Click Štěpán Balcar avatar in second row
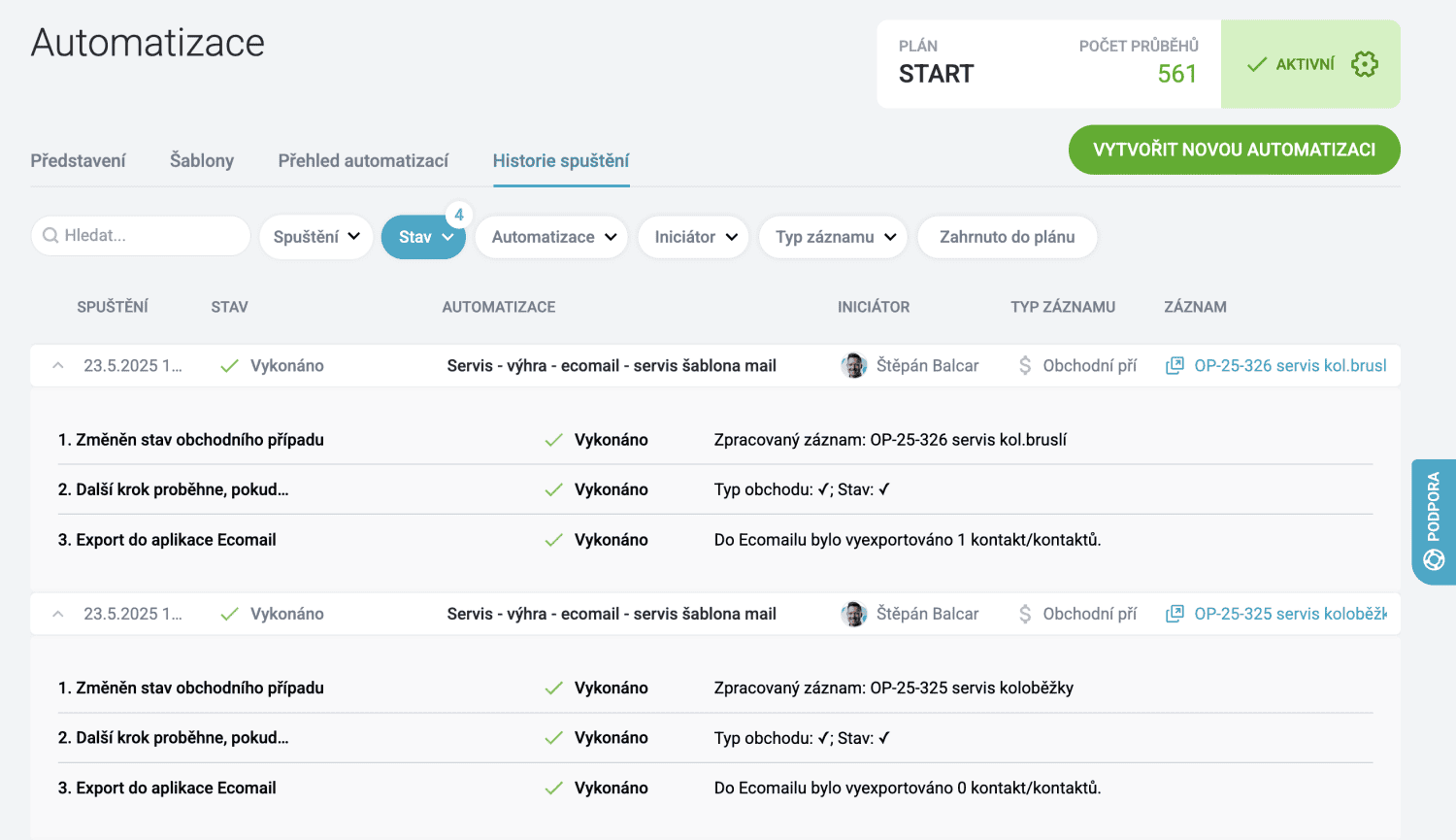The height and width of the screenshot is (840, 1456). click(853, 614)
